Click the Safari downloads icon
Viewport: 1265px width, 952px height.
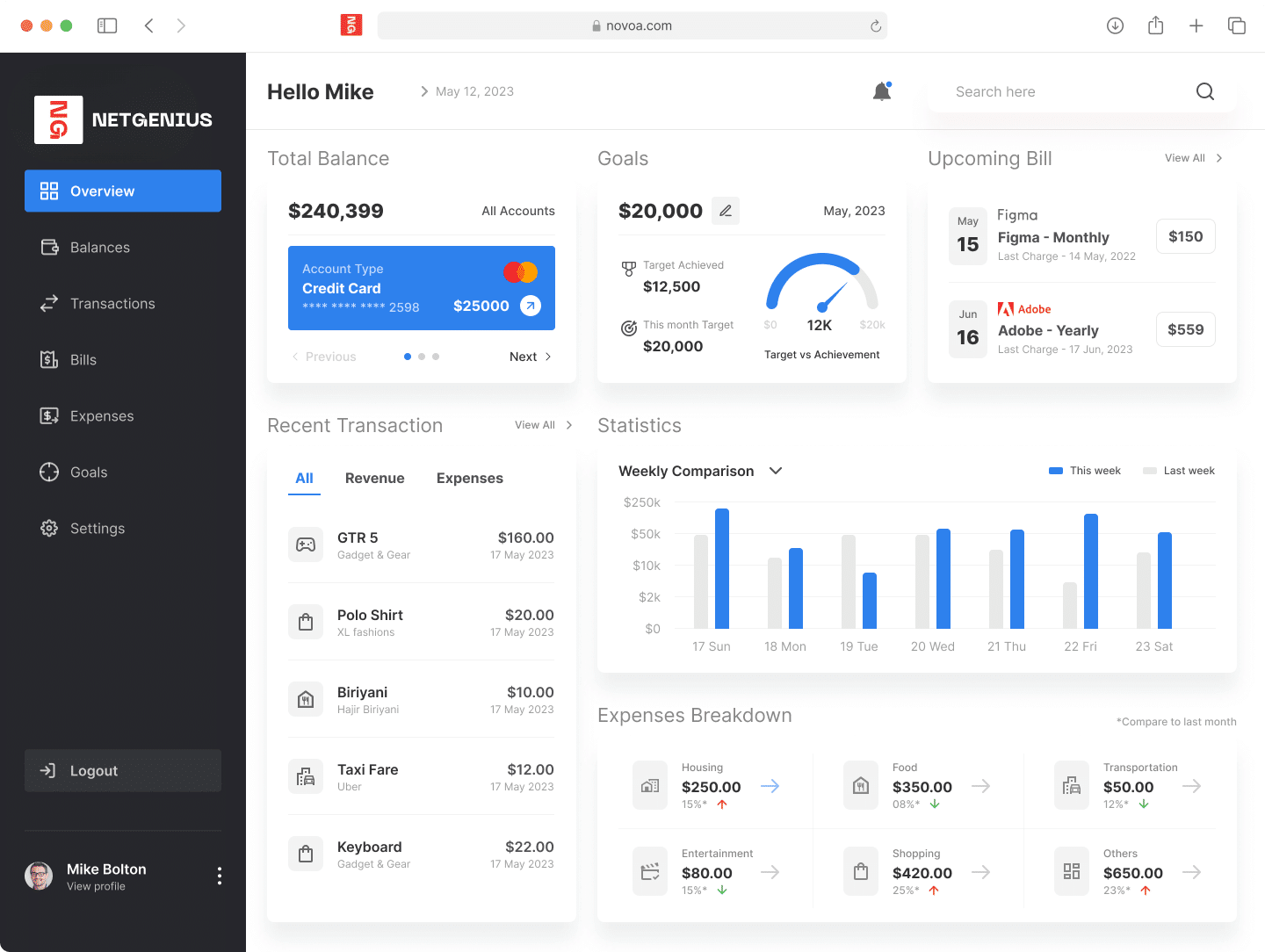tap(1115, 25)
